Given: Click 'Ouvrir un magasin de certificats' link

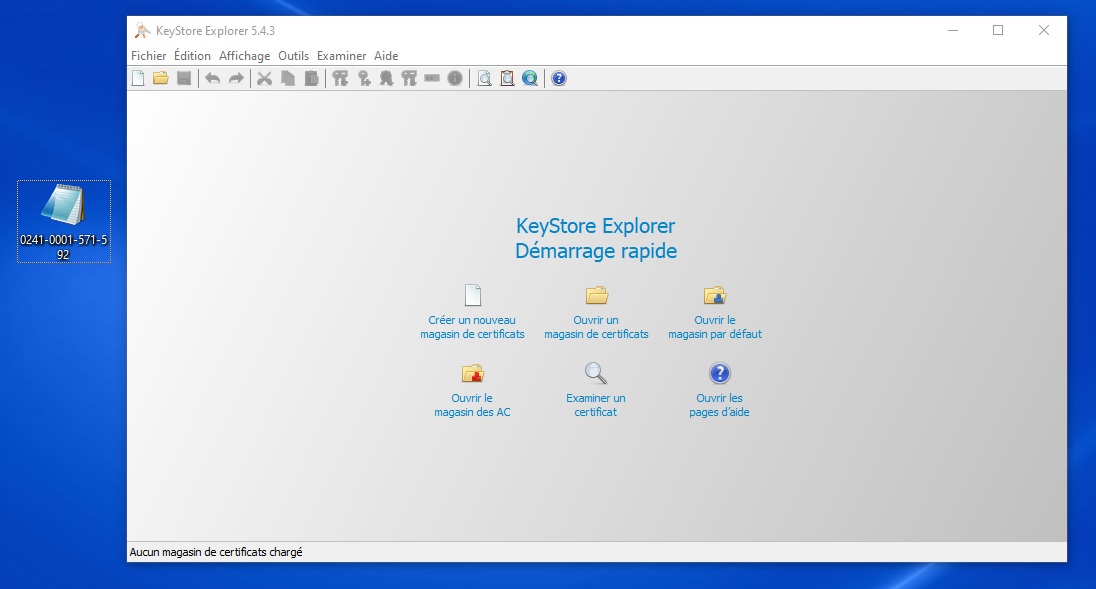Looking at the screenshot, I should tap(596, 327).
